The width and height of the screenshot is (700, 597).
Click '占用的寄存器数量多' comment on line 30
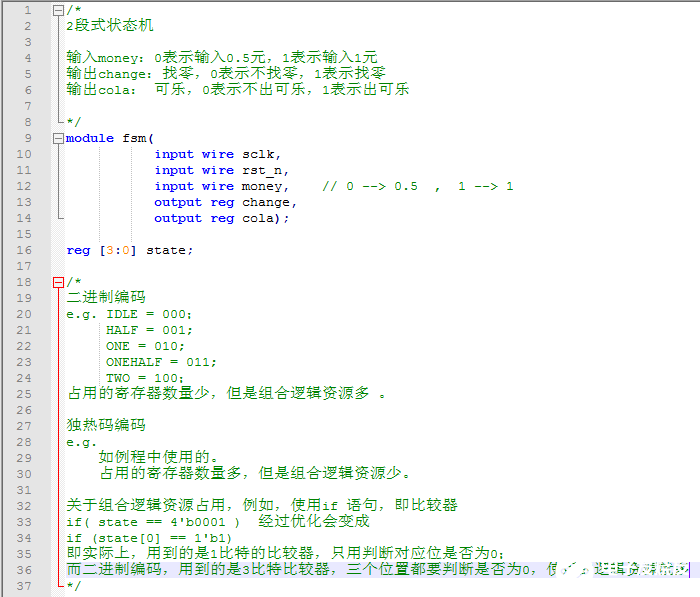click(254, 473)
